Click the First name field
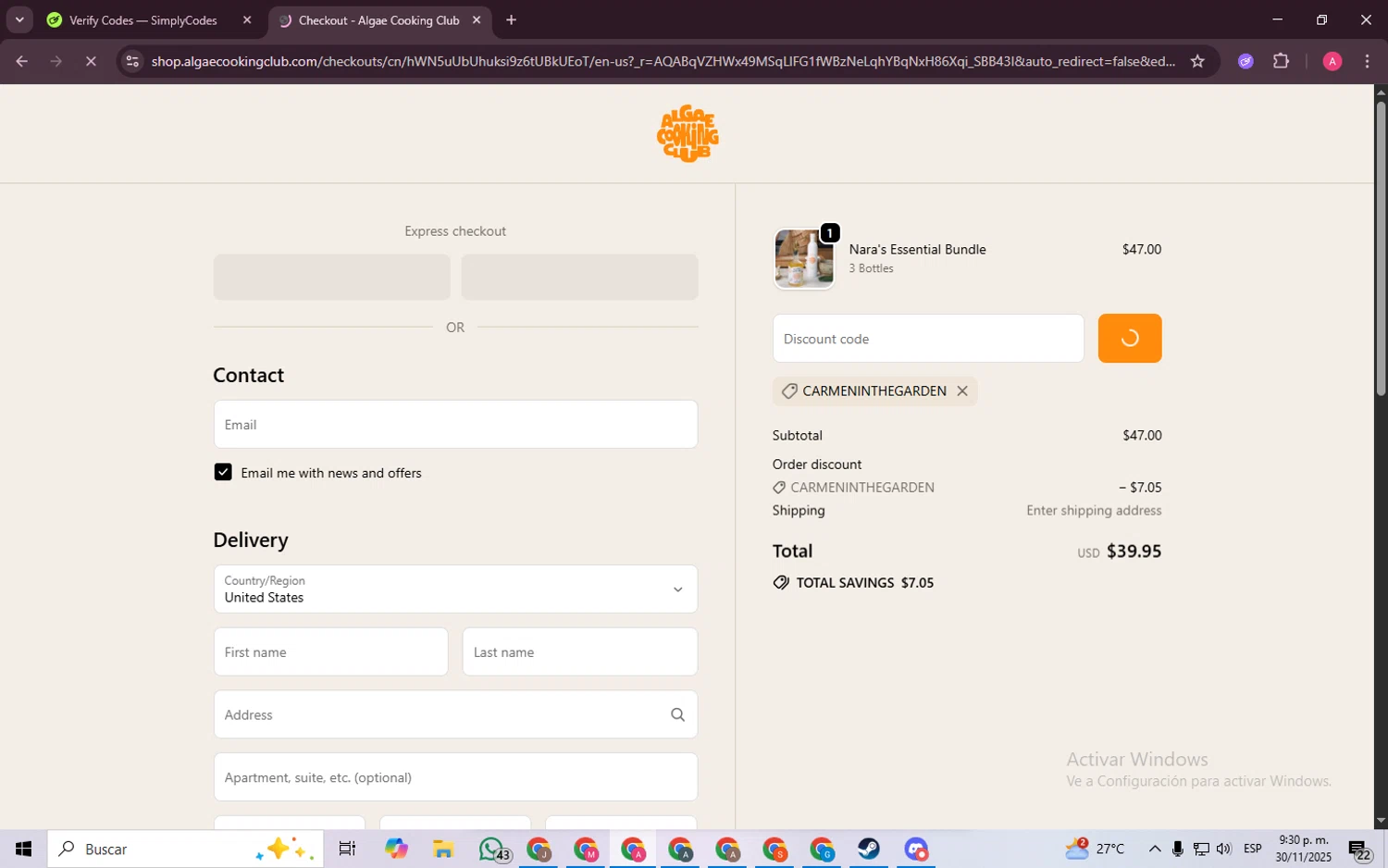 point(330,651)
